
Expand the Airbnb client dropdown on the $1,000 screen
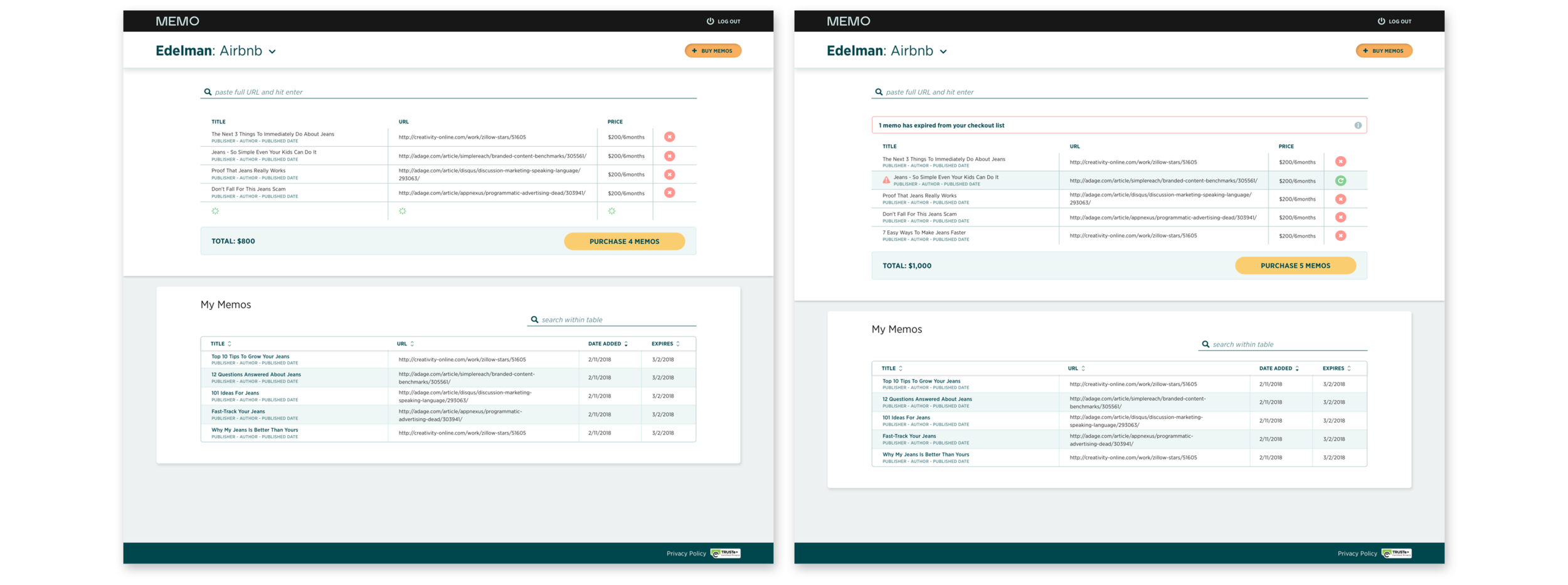[x=943, y=51]
